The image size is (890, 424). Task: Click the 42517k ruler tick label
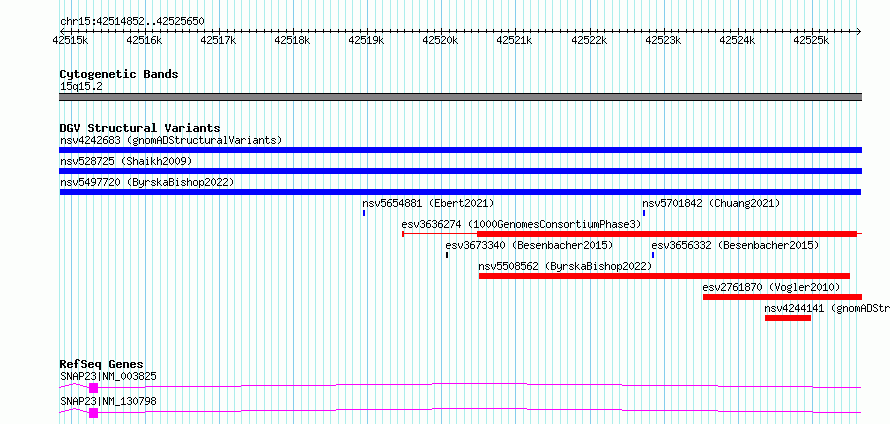point(219,40)
